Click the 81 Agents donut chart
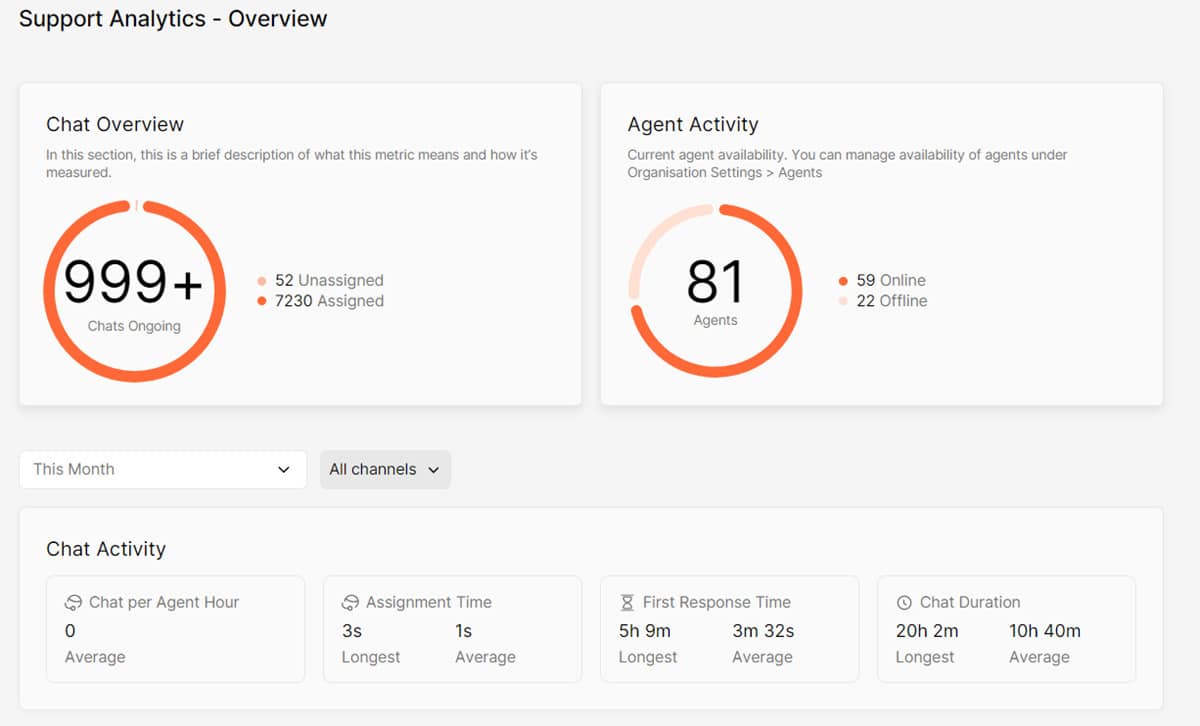 coord(715,290)
